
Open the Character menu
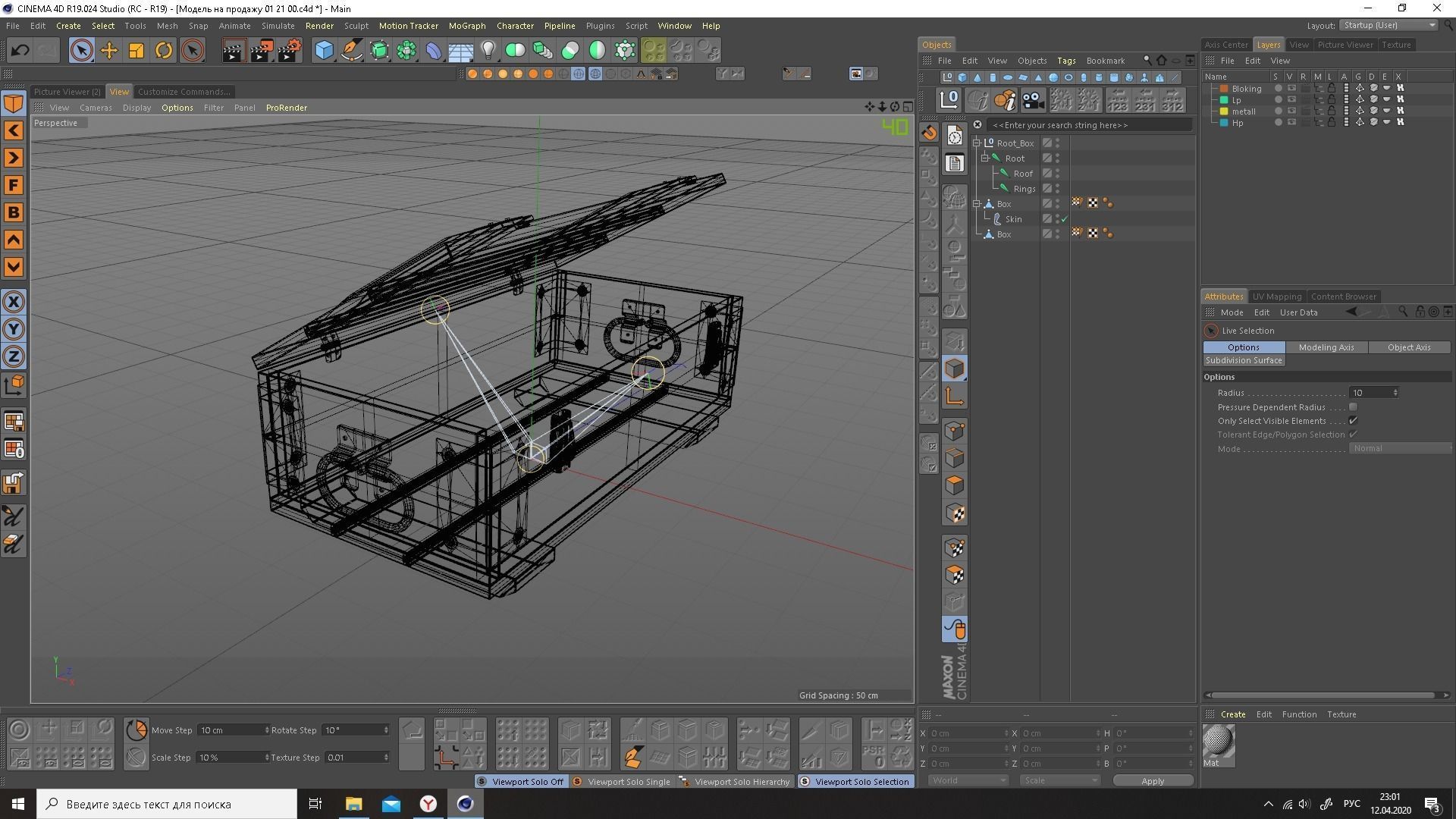click(515, 26)
